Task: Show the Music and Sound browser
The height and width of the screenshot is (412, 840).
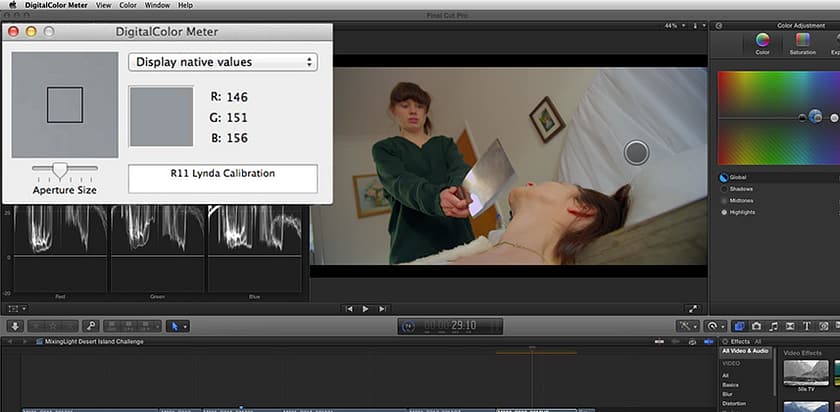Action: [x=773, y=326]
